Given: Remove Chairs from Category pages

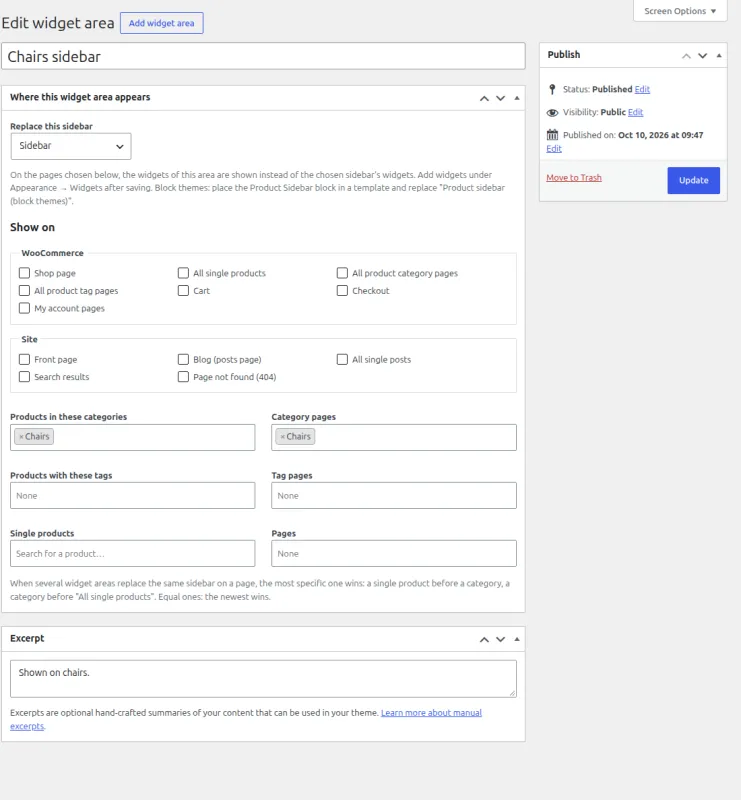Looking at the screenshot, I should (x=282, y=437).
